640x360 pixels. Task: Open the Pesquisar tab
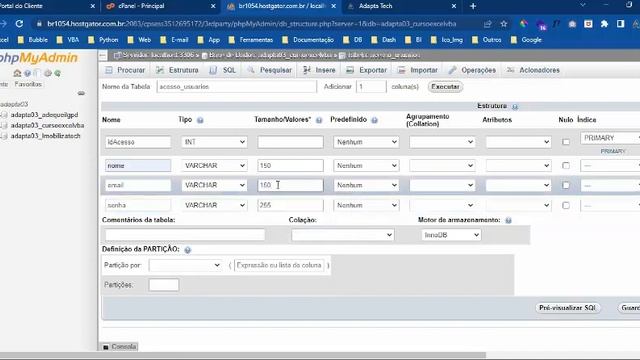(x=269, y=70)
